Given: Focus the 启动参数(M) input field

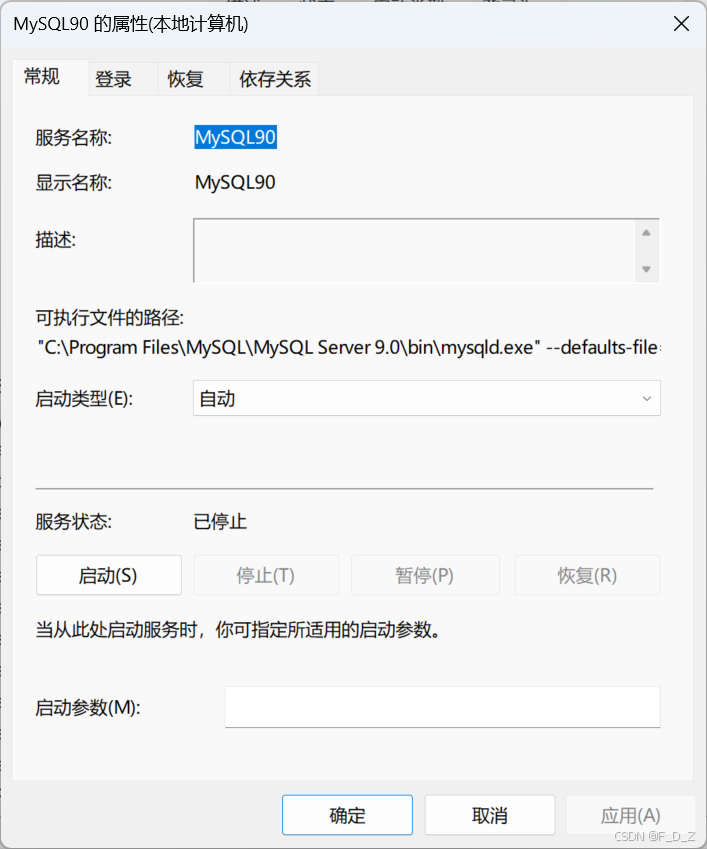Looking at the screenshot, I should (x=442, y=707).
